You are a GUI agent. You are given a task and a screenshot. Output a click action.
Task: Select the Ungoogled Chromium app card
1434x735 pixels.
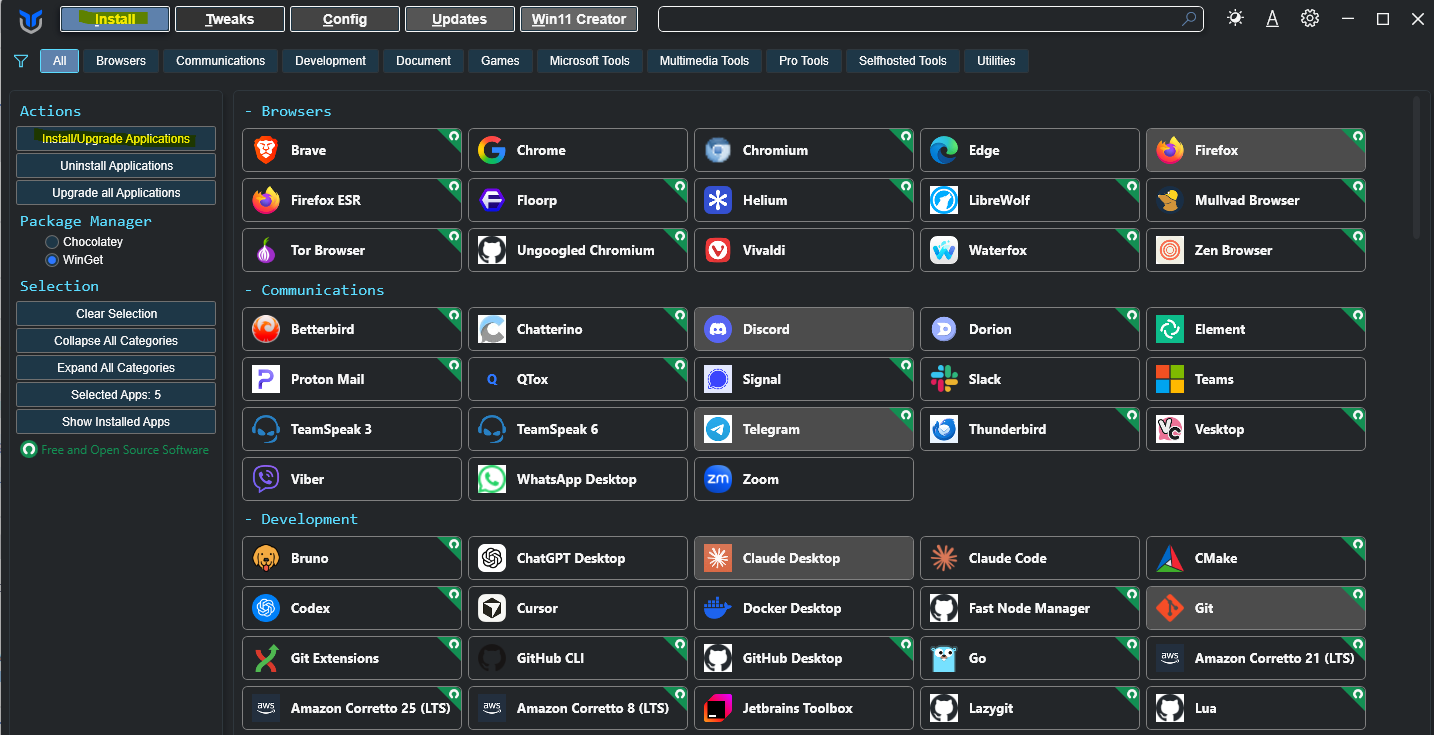(578, 250)
